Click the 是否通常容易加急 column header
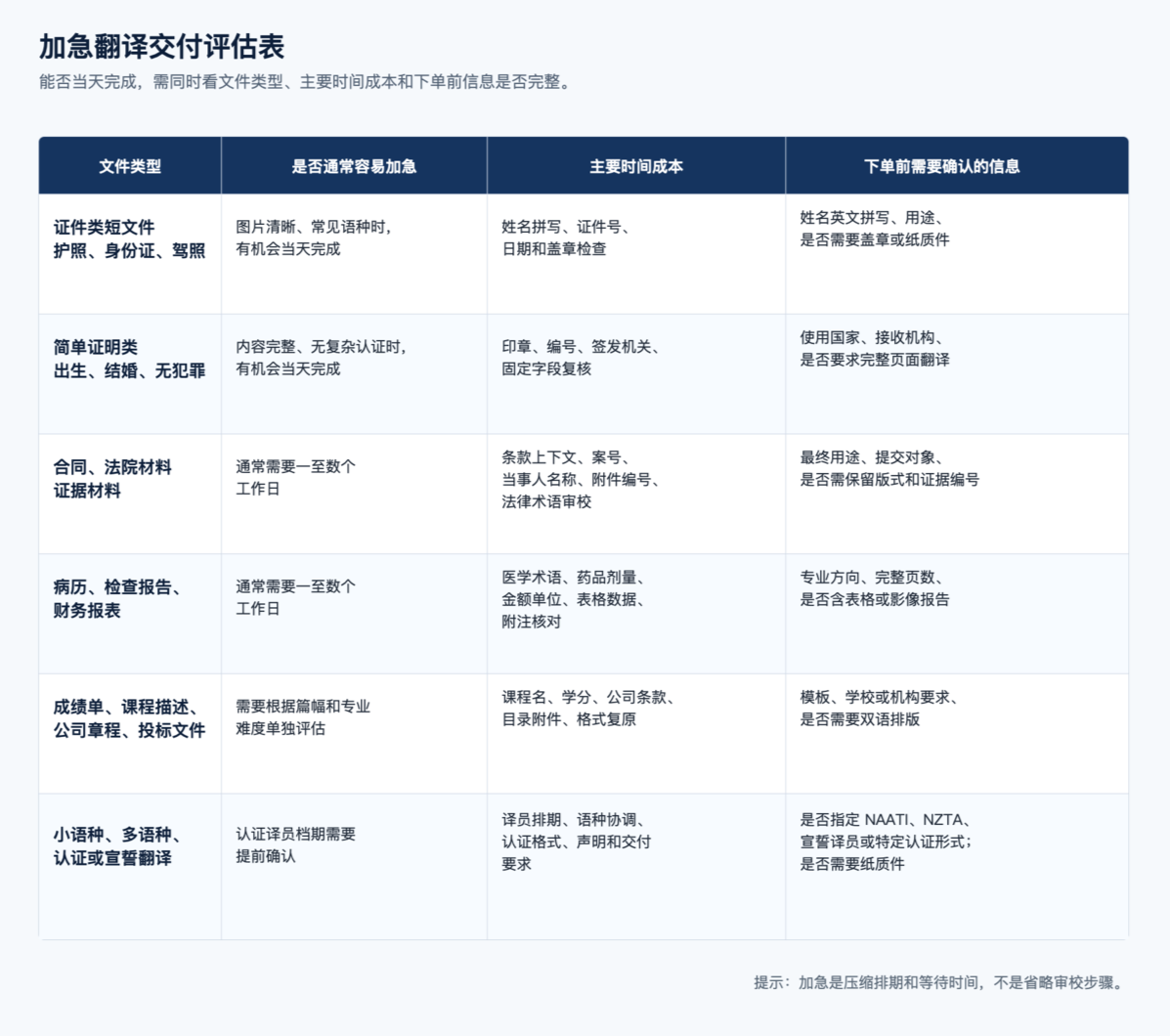This screenshot has width=1170, height=1036. (354, 165)
